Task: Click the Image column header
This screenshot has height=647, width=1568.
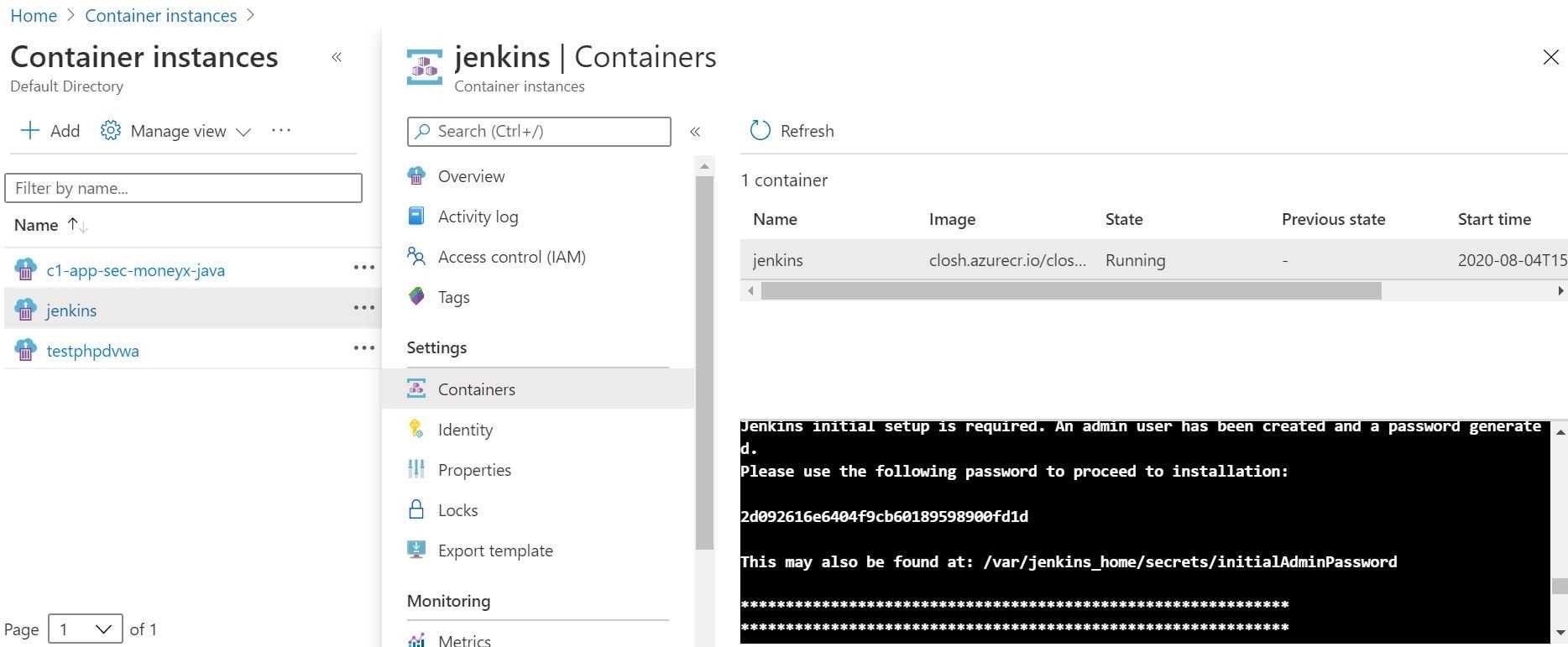Action: 952,219
